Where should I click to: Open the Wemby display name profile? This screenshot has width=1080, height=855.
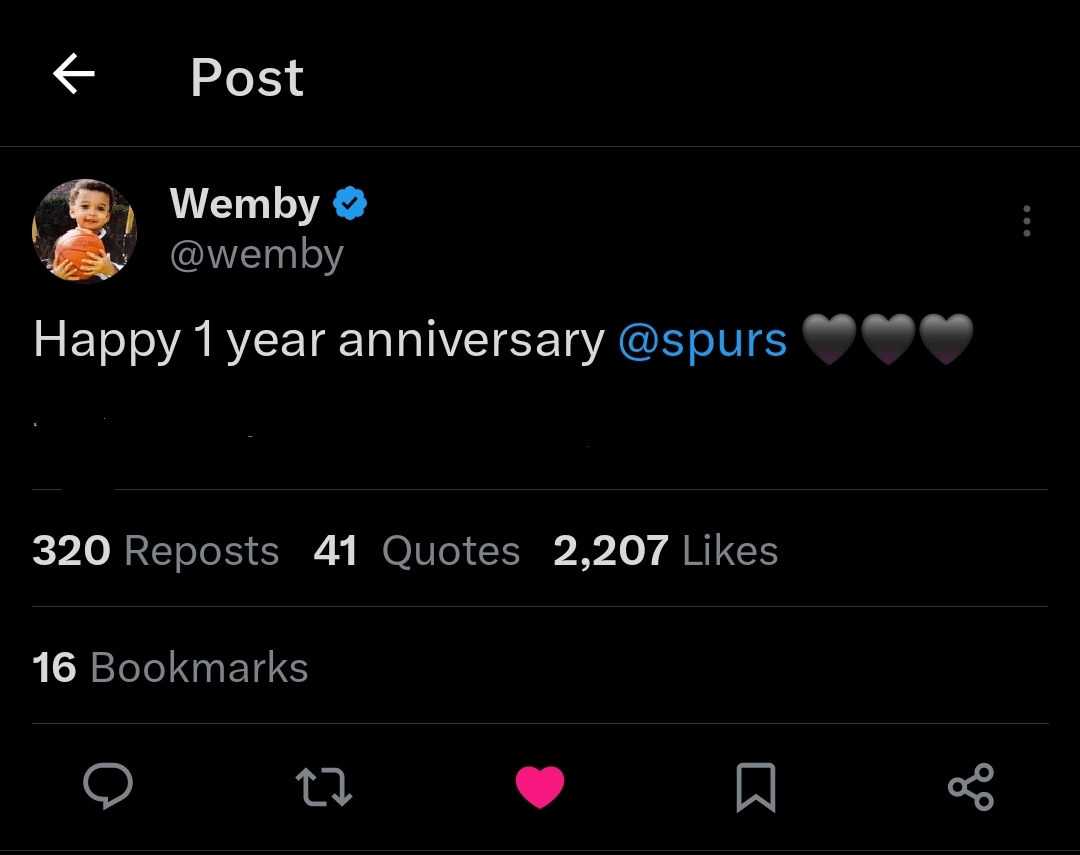tap(244, 204)
